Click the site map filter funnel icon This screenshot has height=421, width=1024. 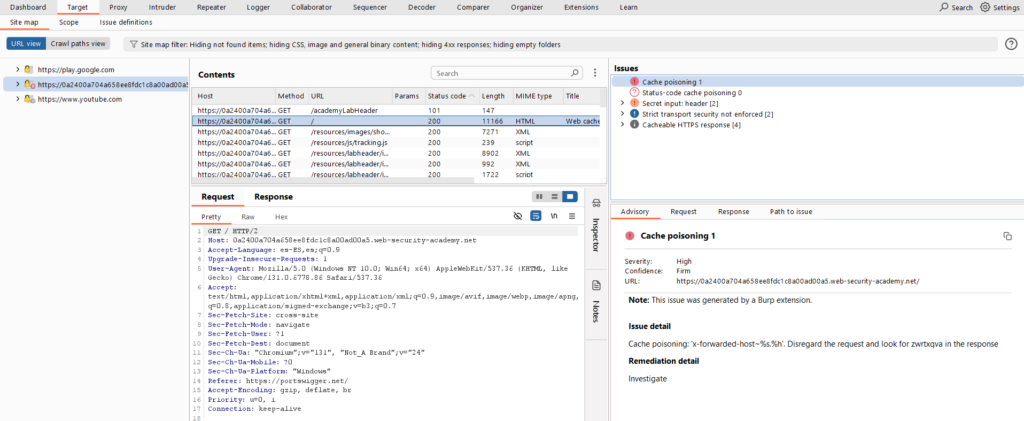(133, 44)
